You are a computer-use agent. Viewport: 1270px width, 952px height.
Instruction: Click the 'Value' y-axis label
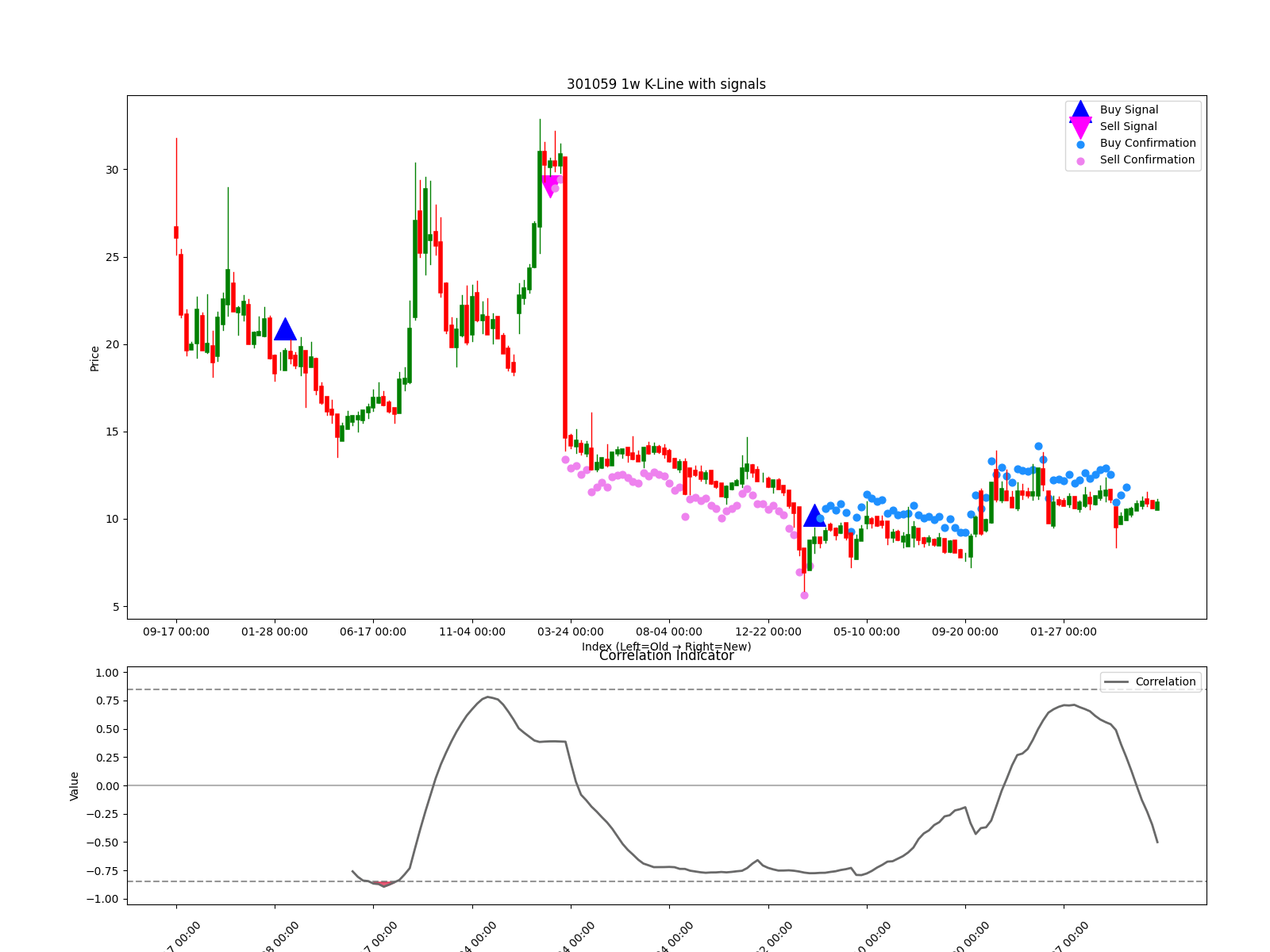[75, 785]
